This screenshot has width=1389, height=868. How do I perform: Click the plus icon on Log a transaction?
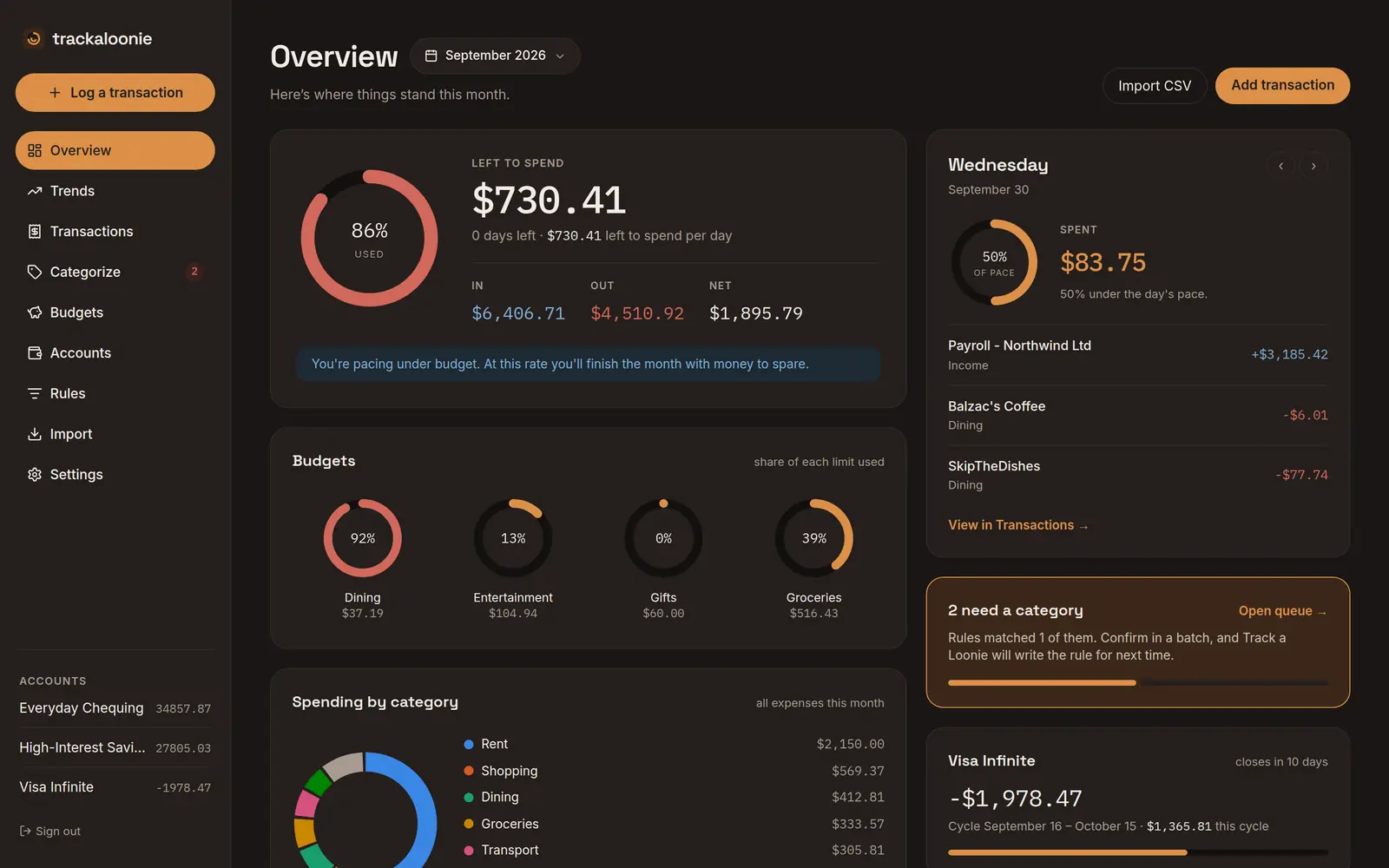55,92
